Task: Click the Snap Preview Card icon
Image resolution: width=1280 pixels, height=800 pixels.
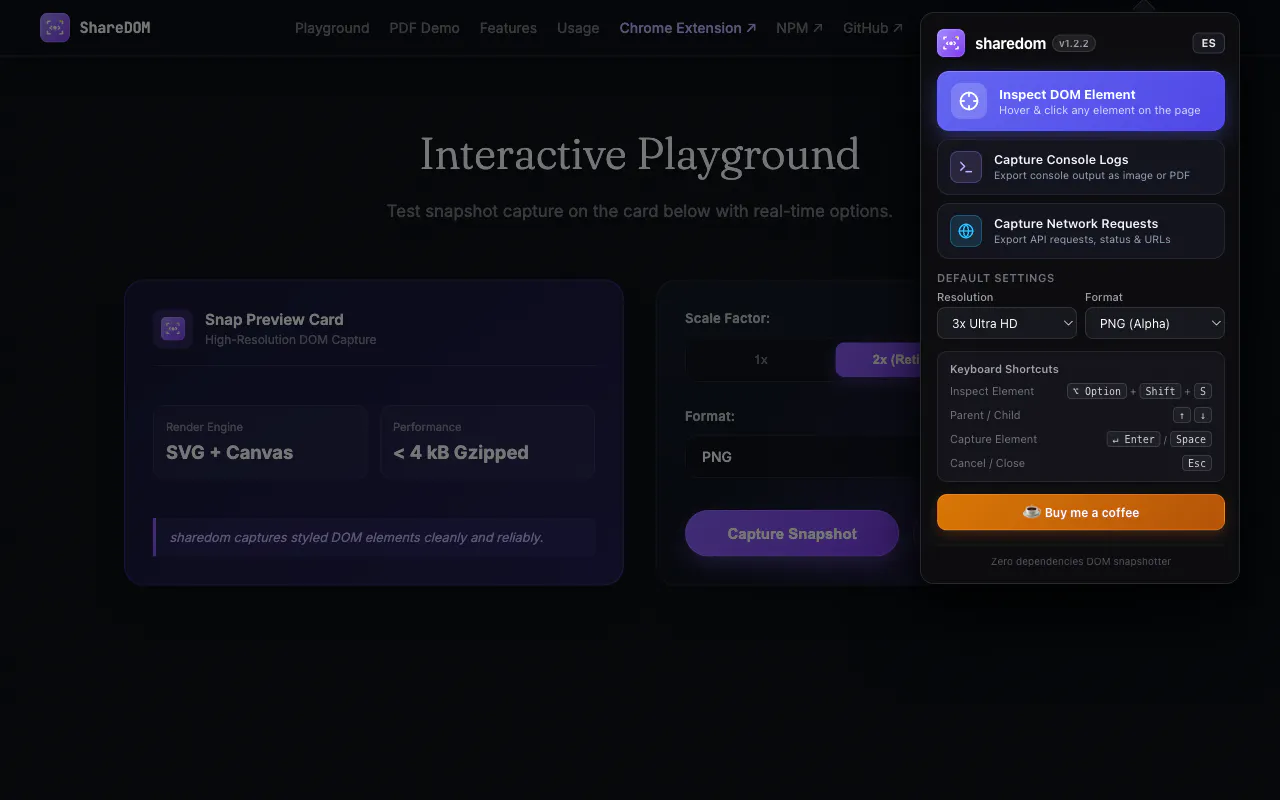Action: (173, 329)
